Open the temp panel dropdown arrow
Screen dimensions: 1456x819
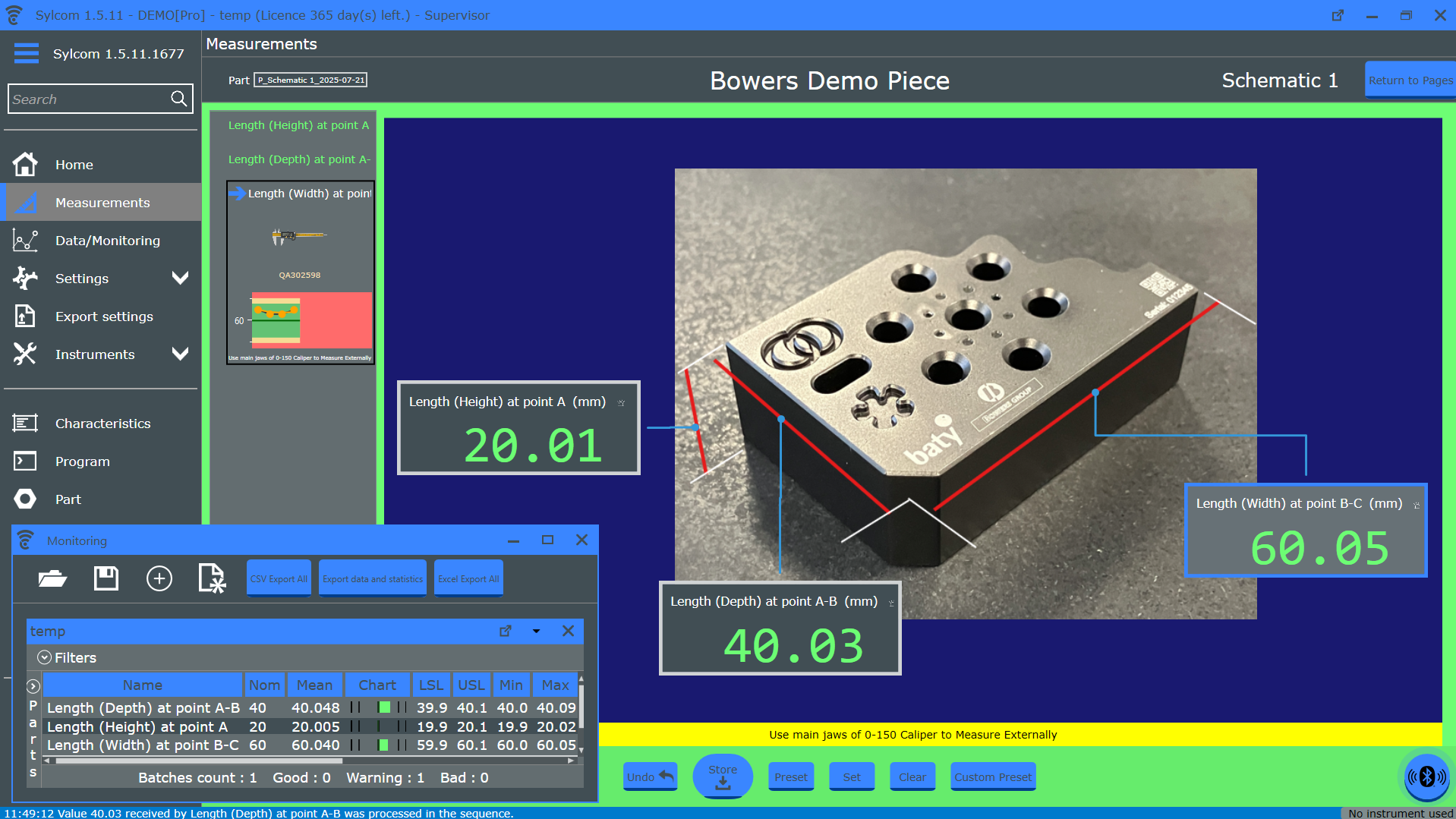536,631
